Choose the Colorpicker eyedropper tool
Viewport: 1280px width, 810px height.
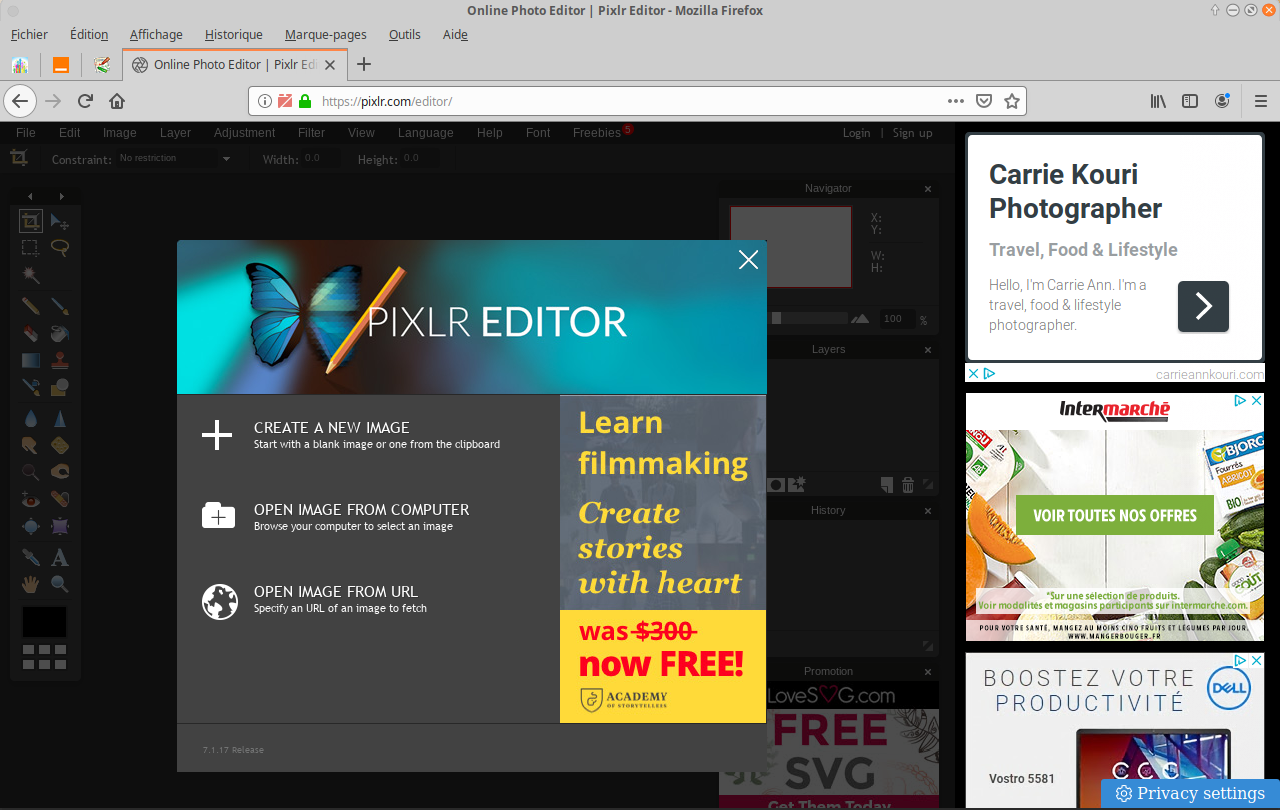(31, 557)
